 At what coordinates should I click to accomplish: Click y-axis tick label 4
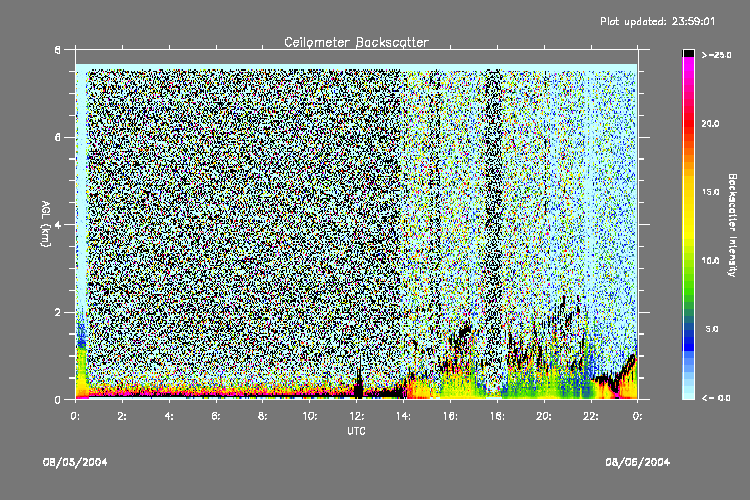[58, 225]
